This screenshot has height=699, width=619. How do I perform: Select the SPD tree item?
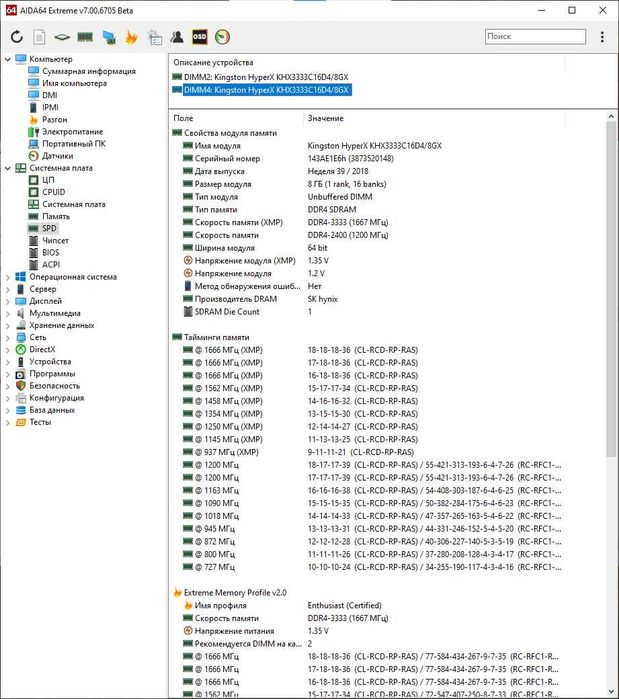pyautogui.click(x=49, y=228)
